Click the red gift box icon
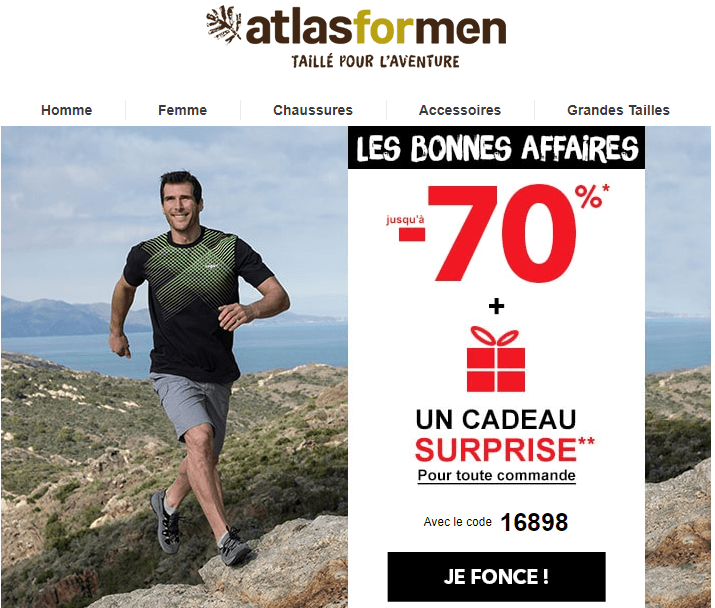This screenshot has height=608, width=715. (x=496, y=359)
